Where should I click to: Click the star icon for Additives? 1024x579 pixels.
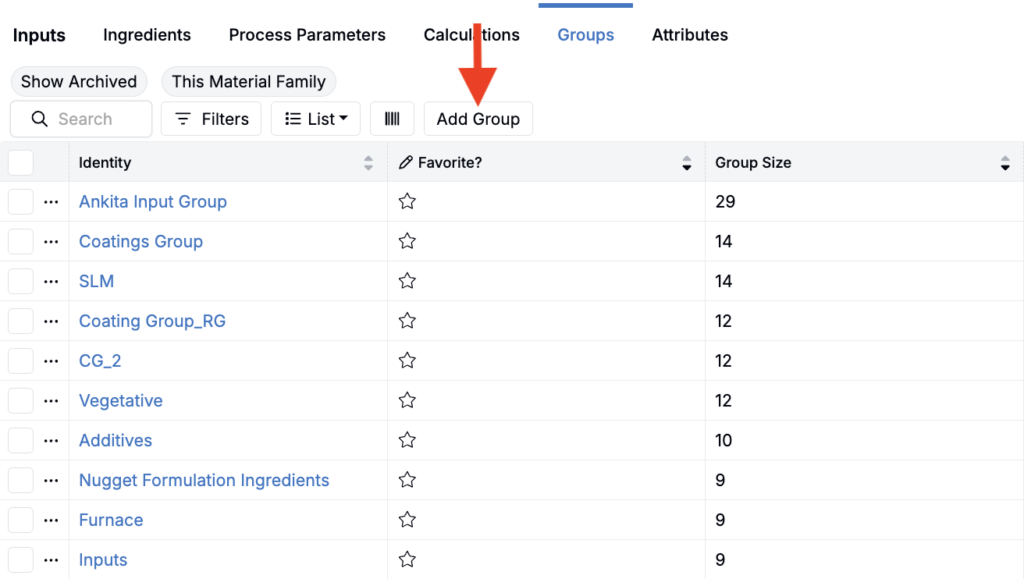click(x=407, y=441)
